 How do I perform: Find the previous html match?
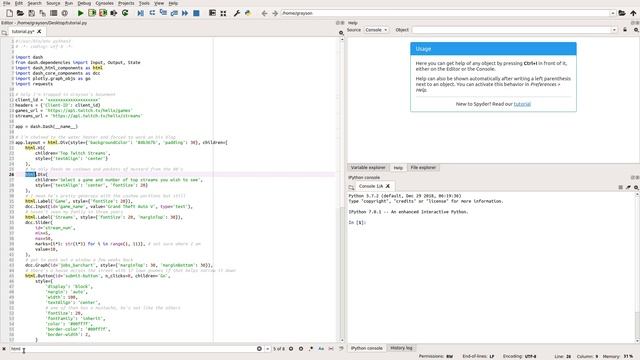[x=291, y=349]
